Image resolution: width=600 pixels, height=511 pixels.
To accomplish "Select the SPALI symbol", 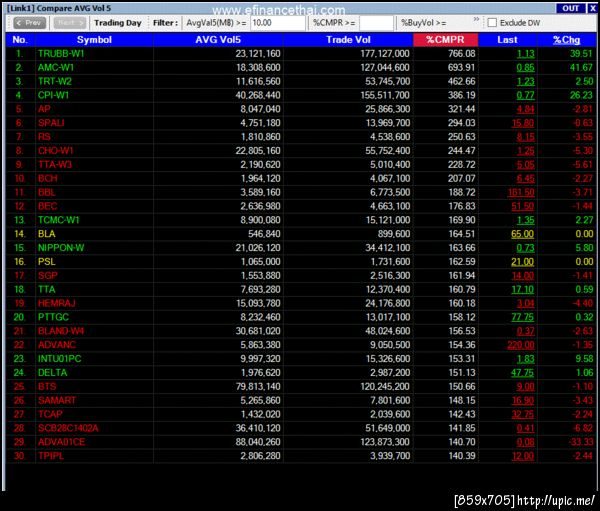I will pyautogui.click(x=51, y=123).
